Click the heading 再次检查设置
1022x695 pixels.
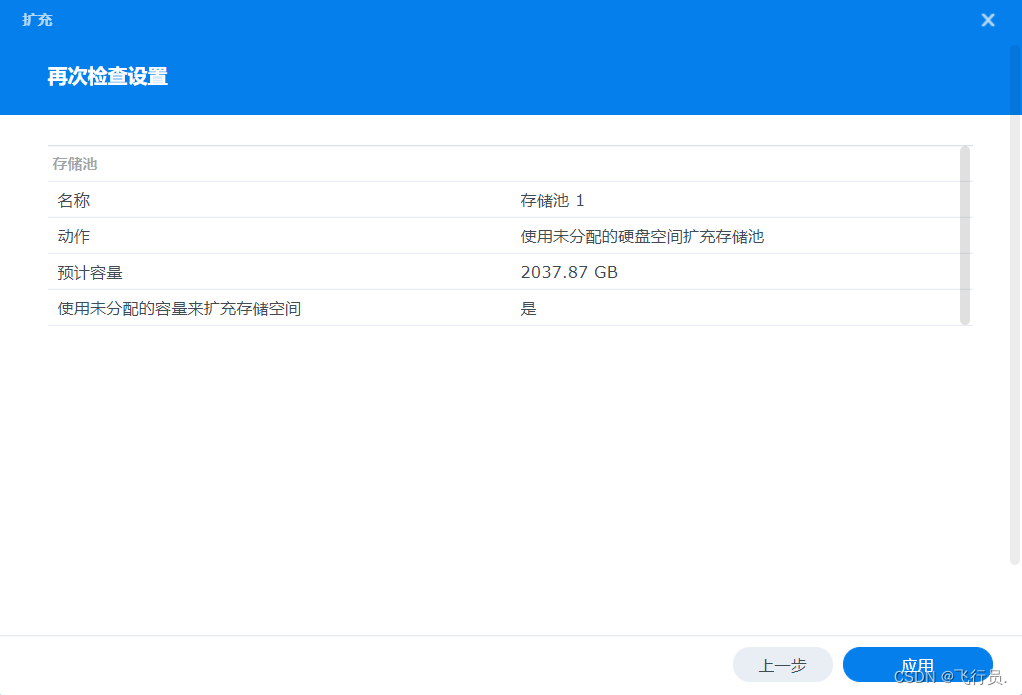(x=105, y=76)
